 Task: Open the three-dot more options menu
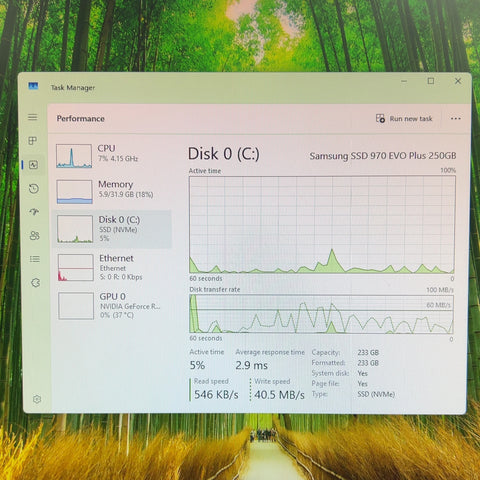tap(456, 118)
